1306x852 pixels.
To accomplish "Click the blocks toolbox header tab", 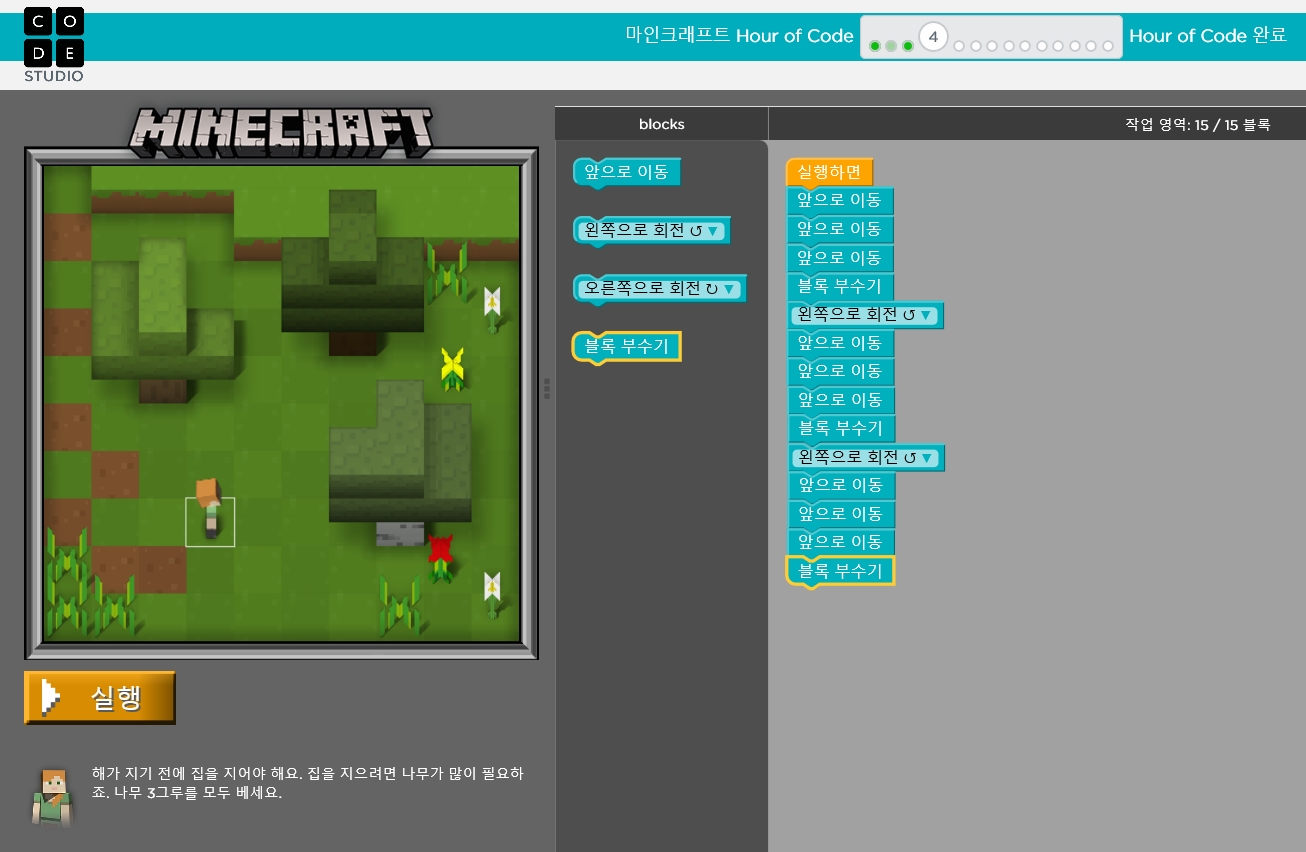I will click(x=661, y=124).
